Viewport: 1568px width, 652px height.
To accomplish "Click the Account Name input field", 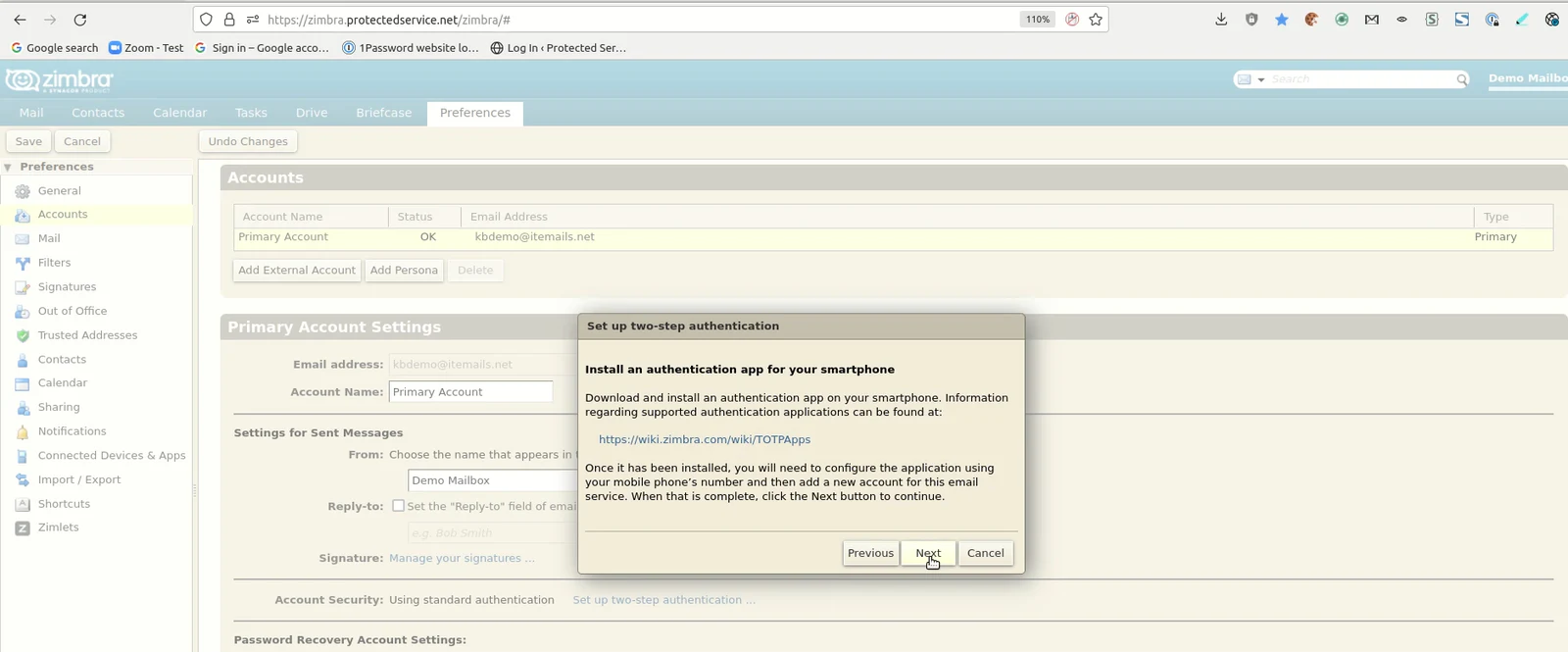I will pos(470,392).
